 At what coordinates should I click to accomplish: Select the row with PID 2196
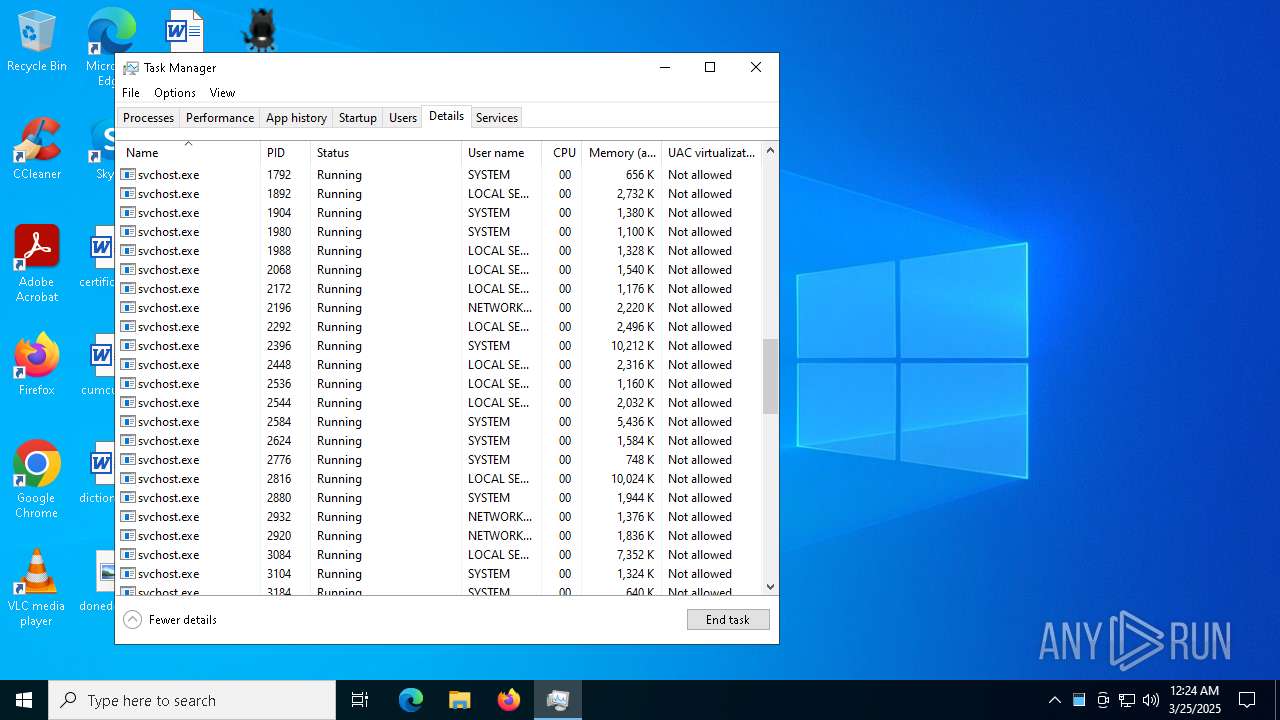[439, 308]
